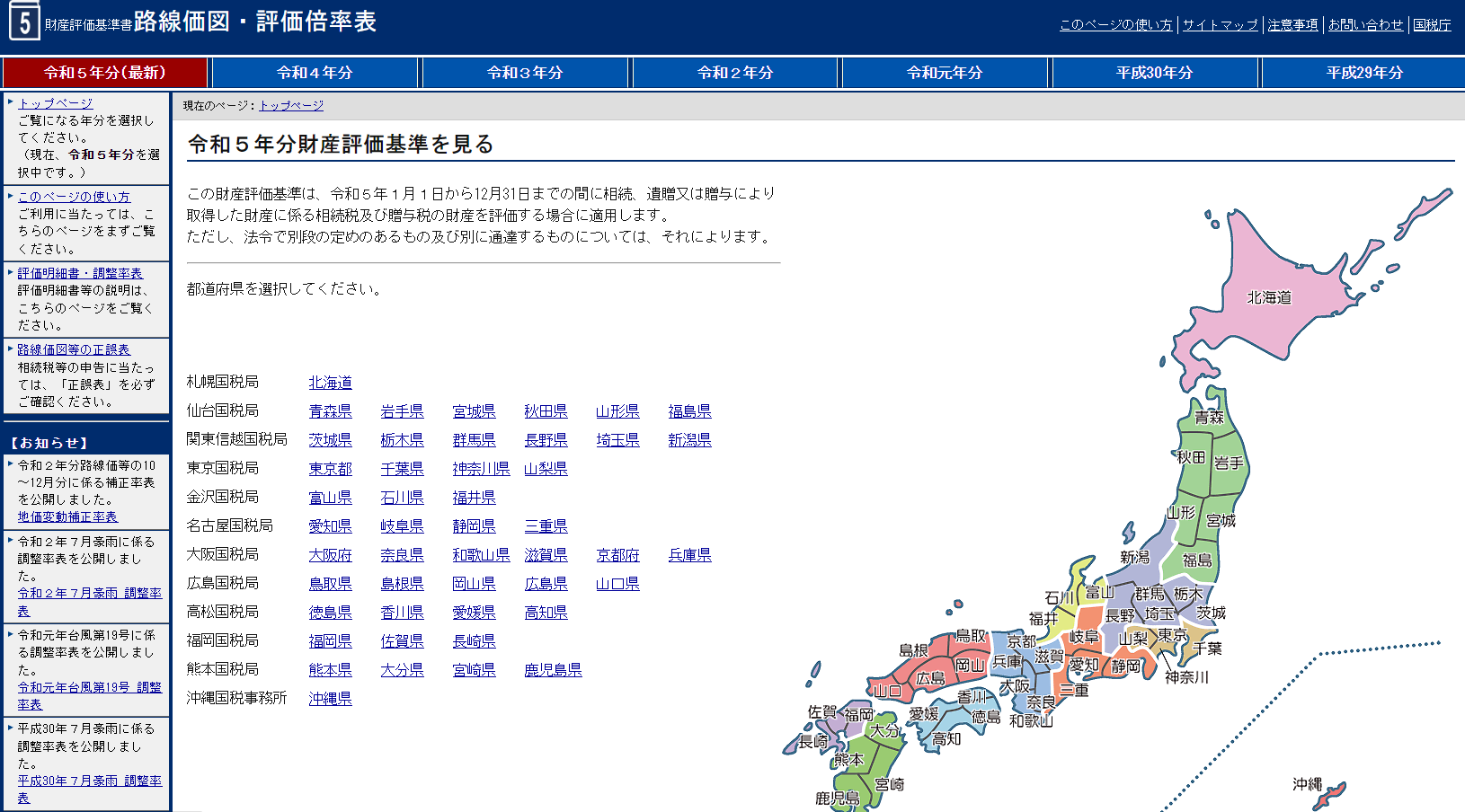Choose the 徳島県 link
Image resolution: width=1465 pixels, height=812 pixels.
click(x=331, y=613)
